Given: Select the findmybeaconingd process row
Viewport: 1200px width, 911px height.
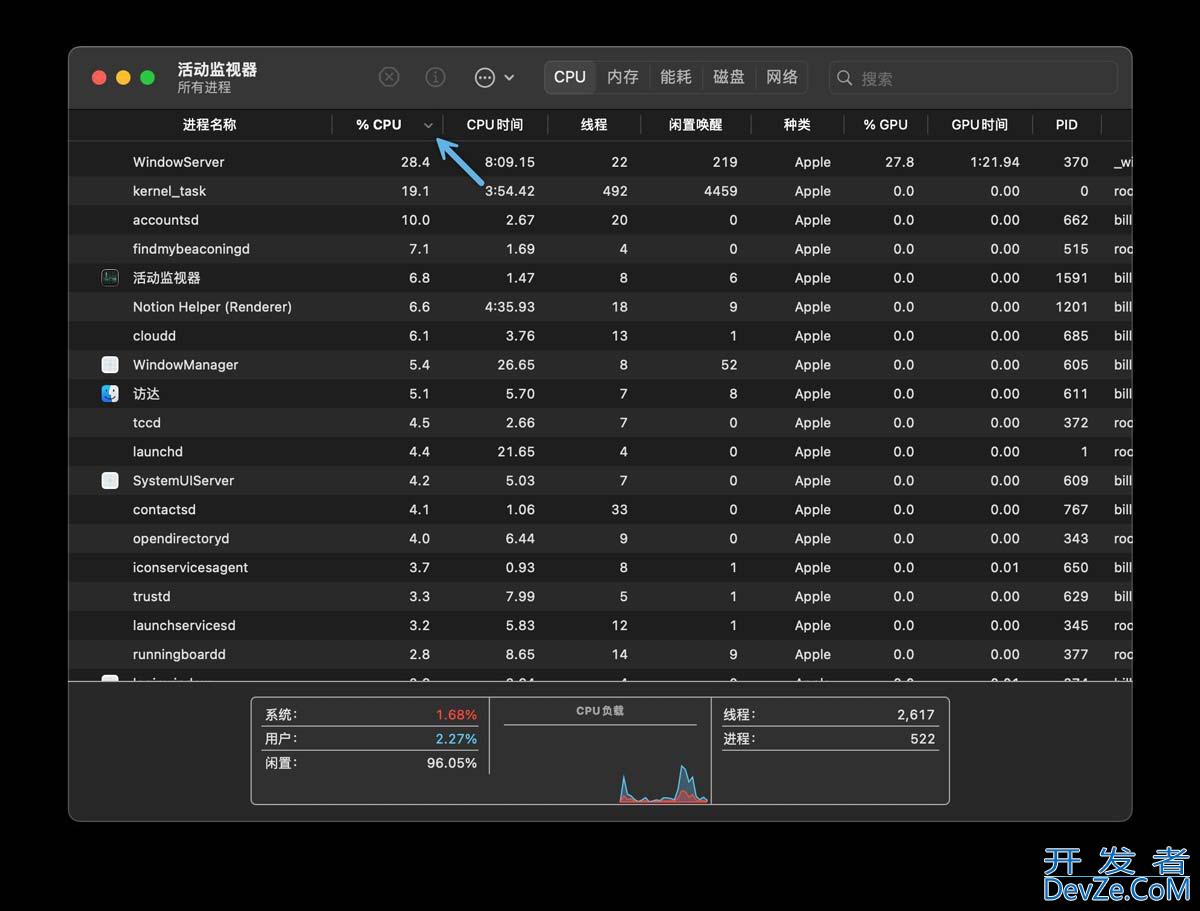Looking at the screenshot, I should (x=600, y=249).
